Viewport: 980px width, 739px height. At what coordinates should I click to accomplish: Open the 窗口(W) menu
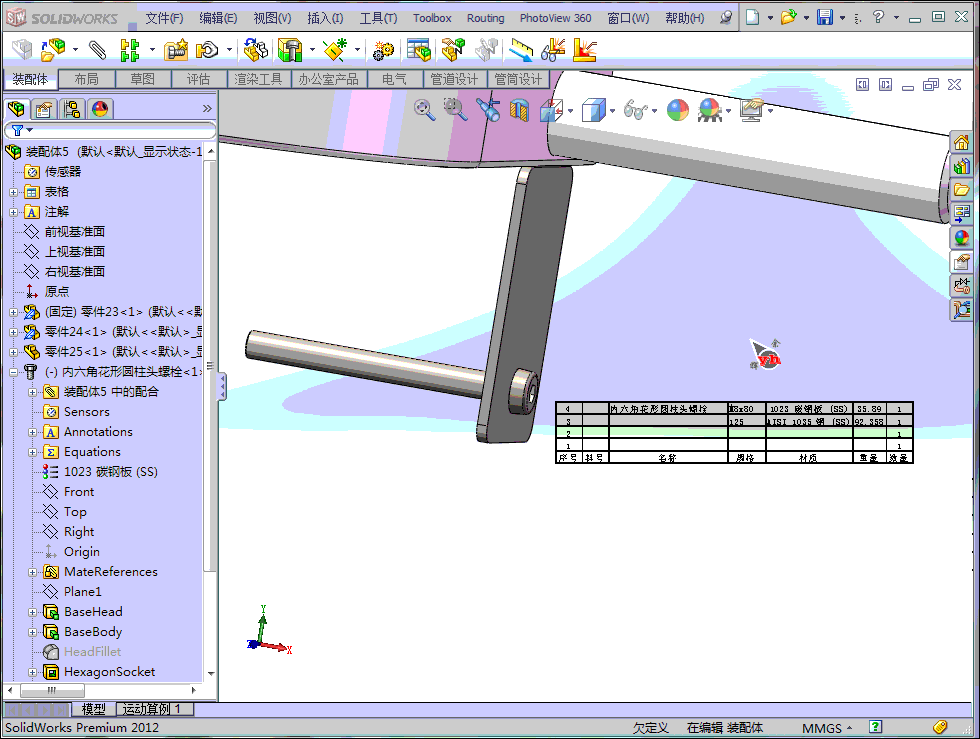[628, 18]
